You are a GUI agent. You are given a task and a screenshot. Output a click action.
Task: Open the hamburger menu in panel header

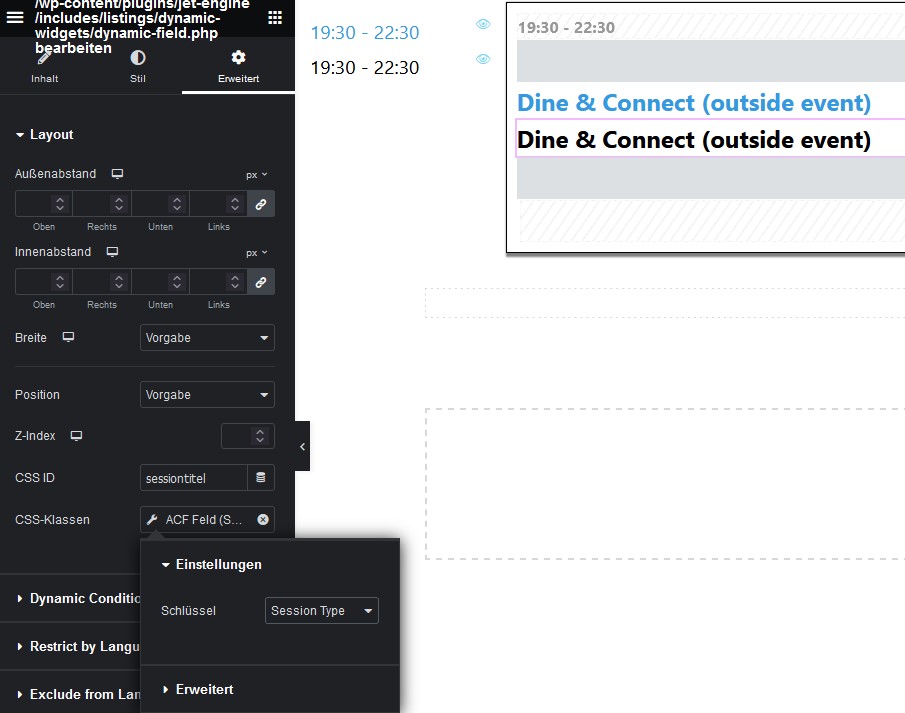(x=15, y=17)
